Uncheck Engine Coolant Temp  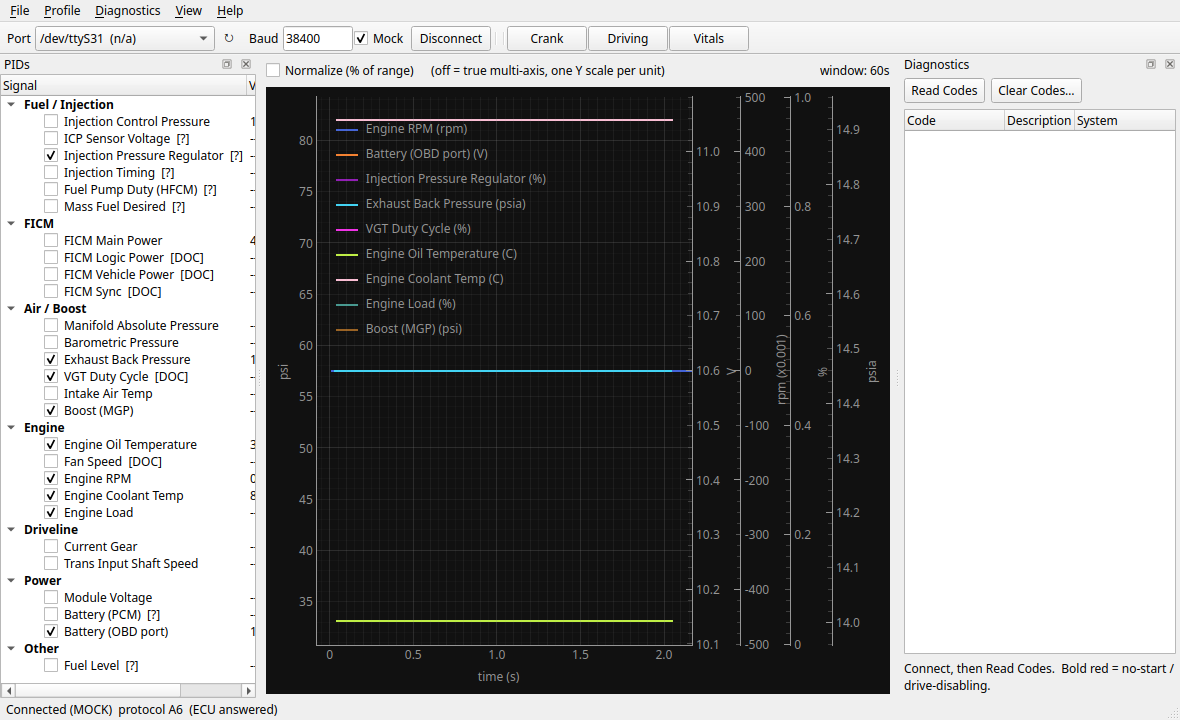point(51,496)
